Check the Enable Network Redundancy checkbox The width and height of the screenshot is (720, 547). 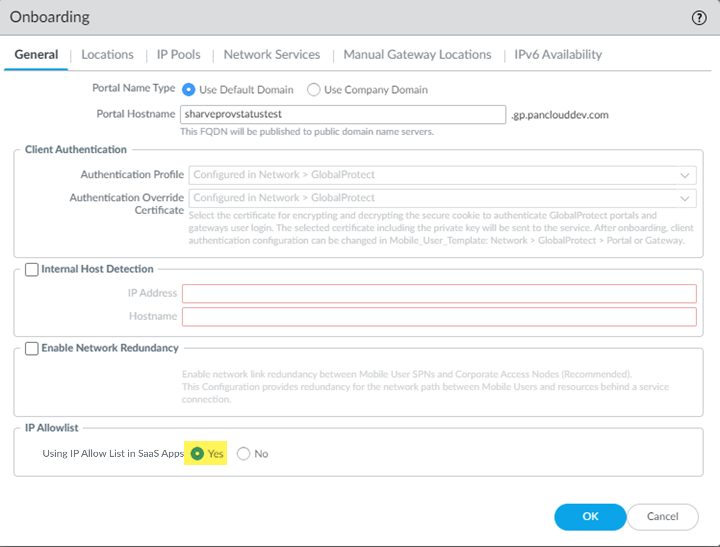point(32,348)
